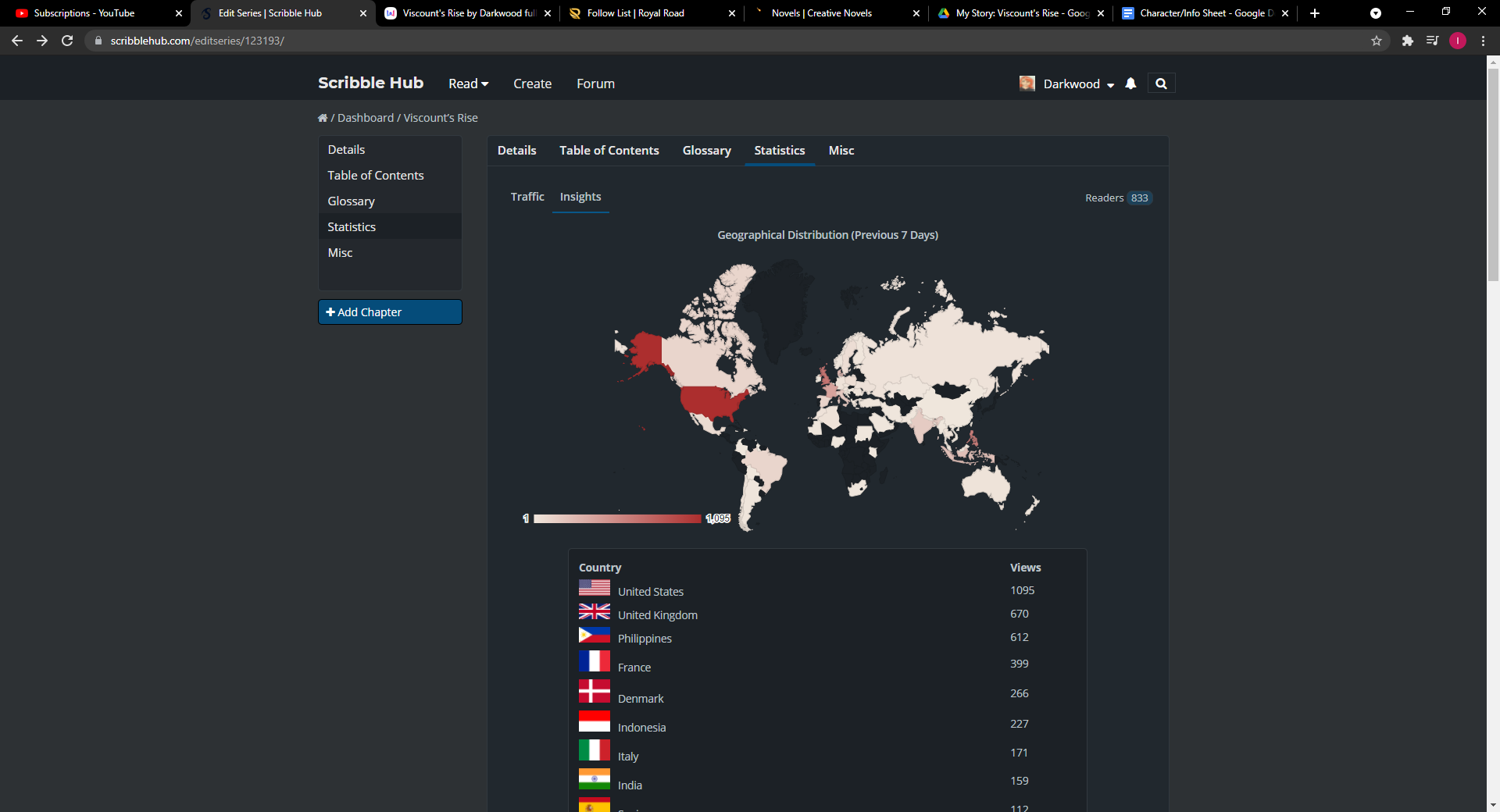Go back with browser back arrow
This screenshot has height=812, width=1500.
pos(17,41)
